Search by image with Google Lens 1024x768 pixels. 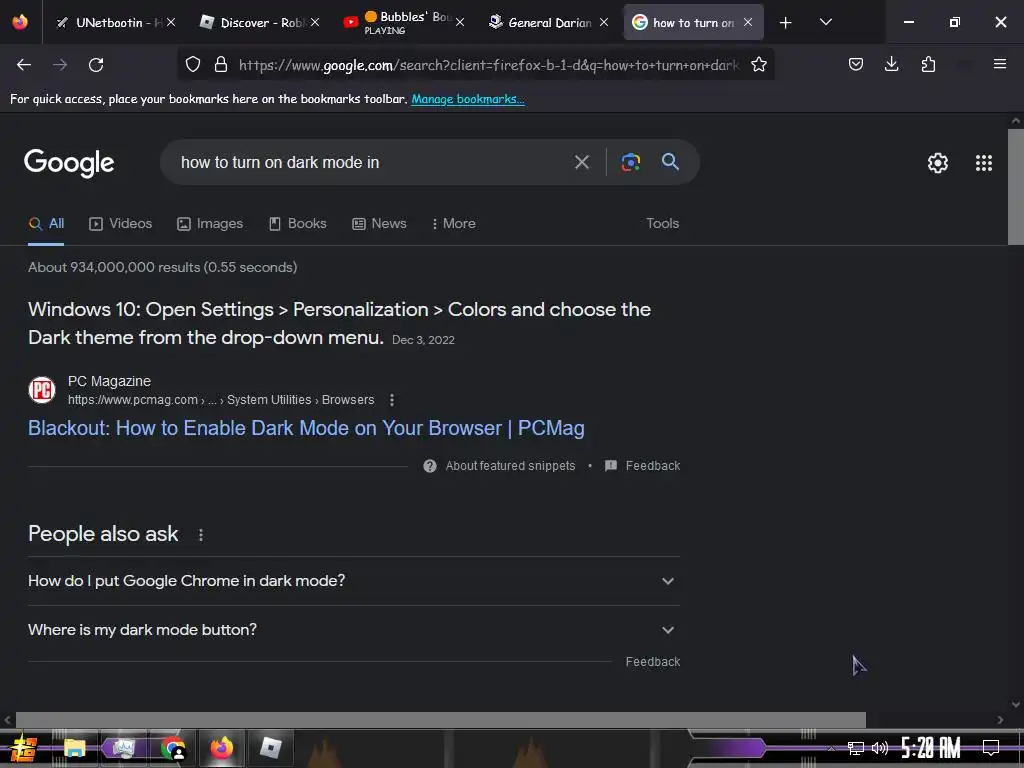point(630,162)
